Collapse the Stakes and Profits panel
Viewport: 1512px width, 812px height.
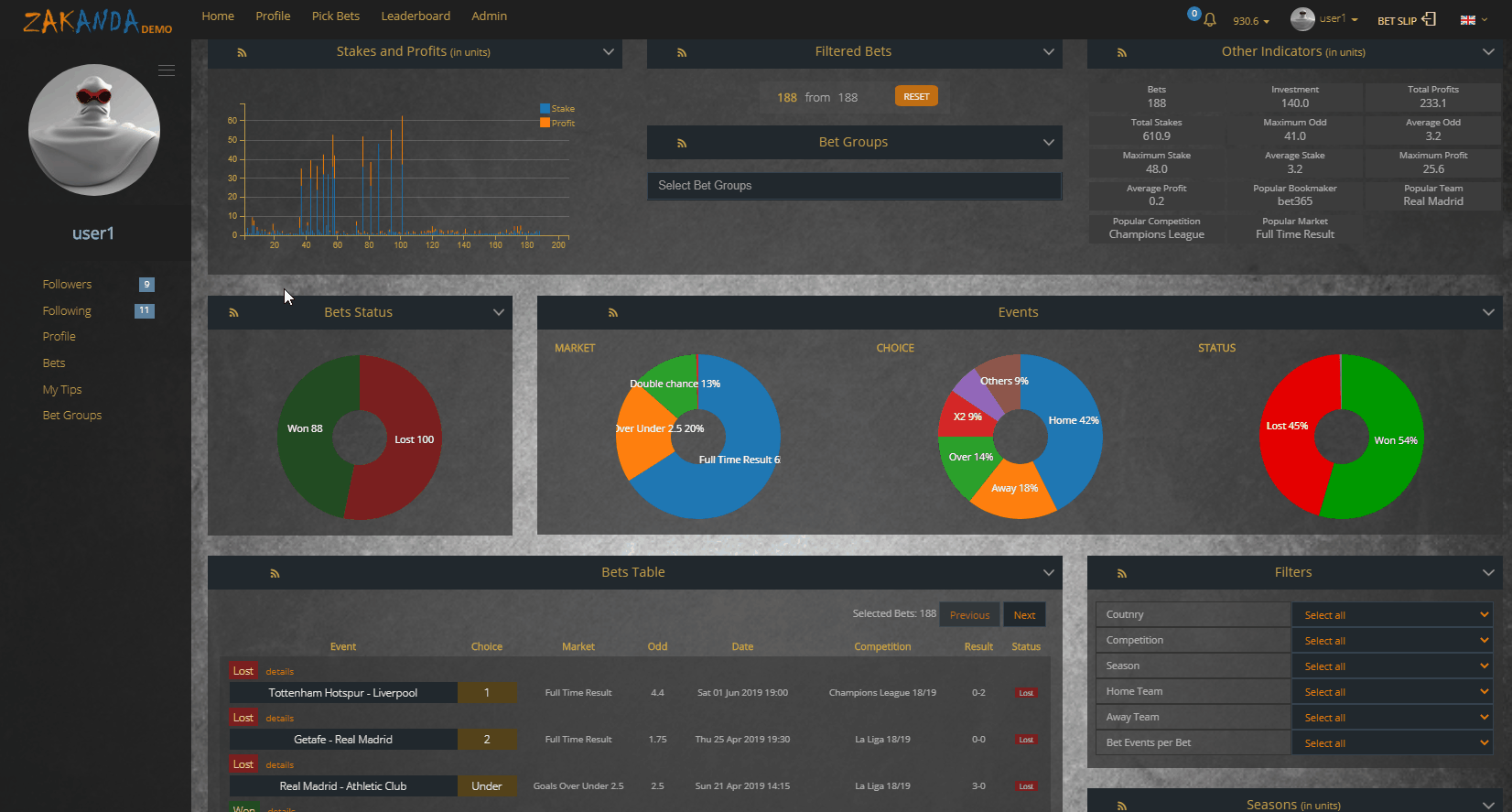[x=609, y=52]
